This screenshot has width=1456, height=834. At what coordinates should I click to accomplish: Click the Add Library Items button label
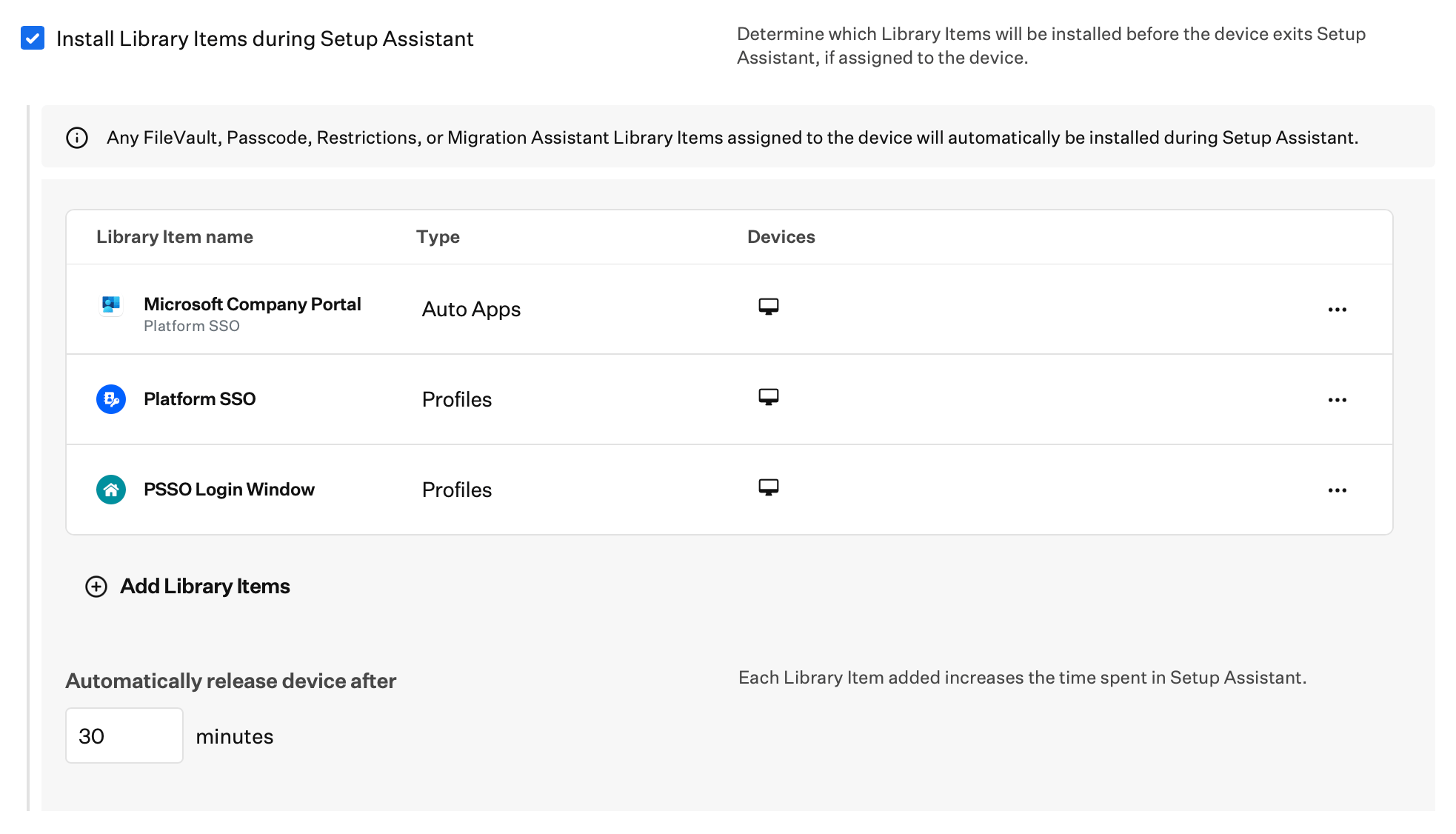point(205,586)
